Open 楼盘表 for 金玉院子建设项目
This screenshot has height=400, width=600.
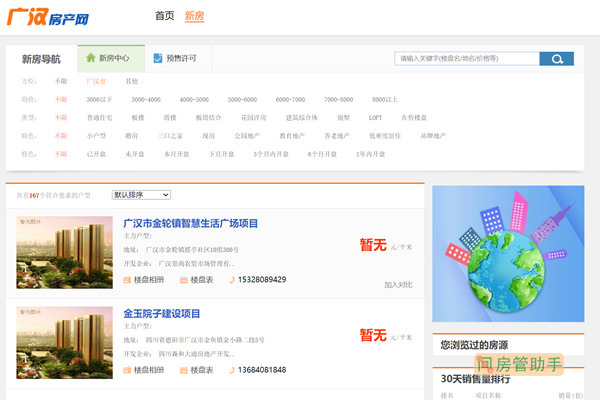(x=197, y=370)
